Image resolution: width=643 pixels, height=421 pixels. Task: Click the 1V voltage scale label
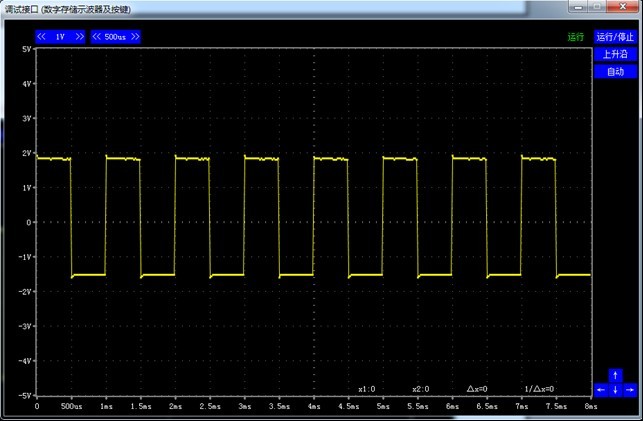point(60,37)
